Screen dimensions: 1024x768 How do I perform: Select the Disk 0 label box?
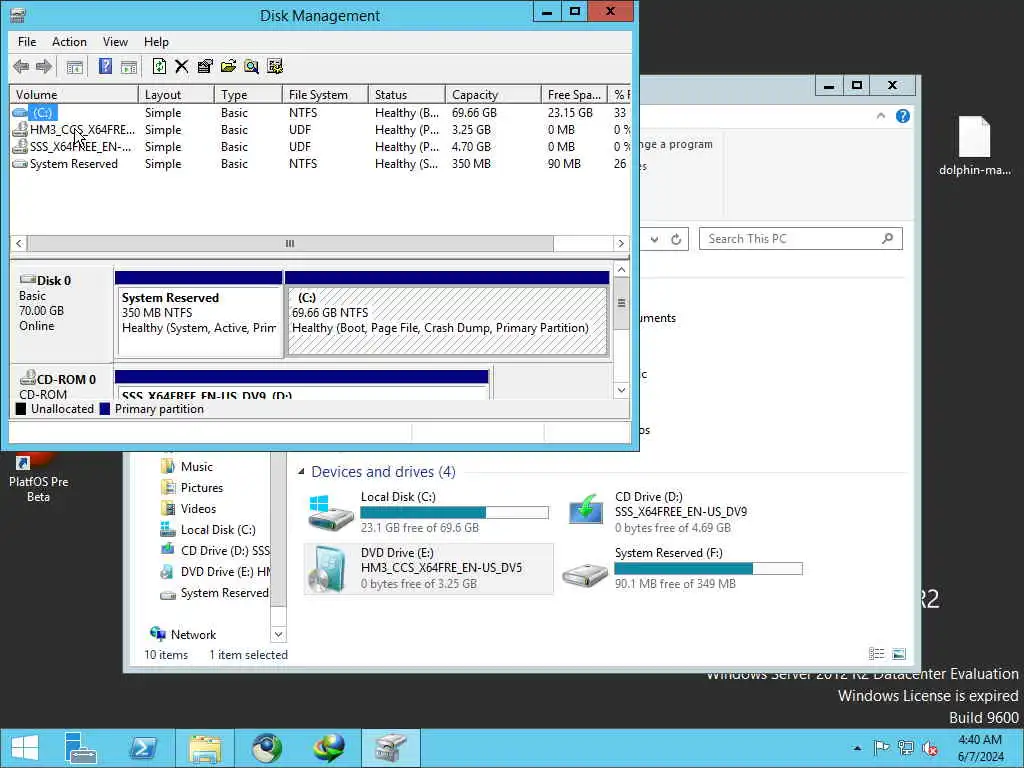point(61,312)
